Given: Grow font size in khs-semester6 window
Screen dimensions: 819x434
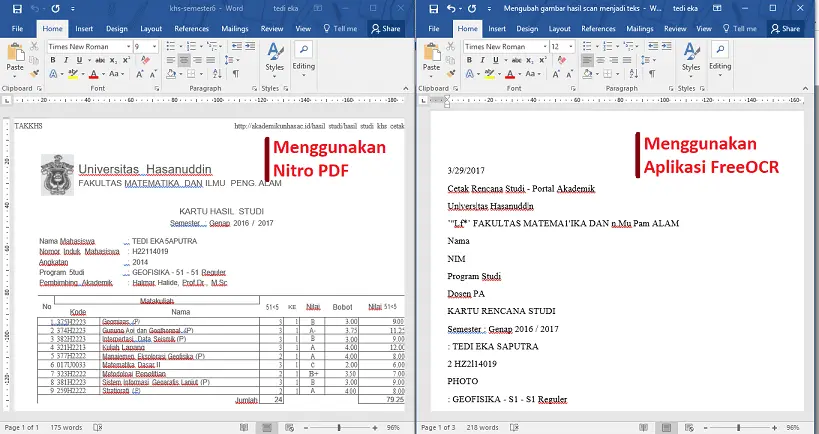Looking at the screenshot, I should pos(139,74).
